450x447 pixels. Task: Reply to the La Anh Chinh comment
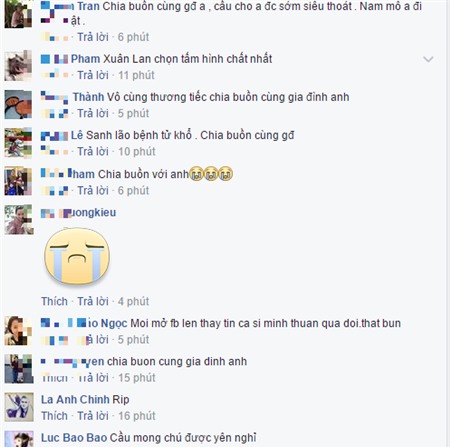click(93, 416)
